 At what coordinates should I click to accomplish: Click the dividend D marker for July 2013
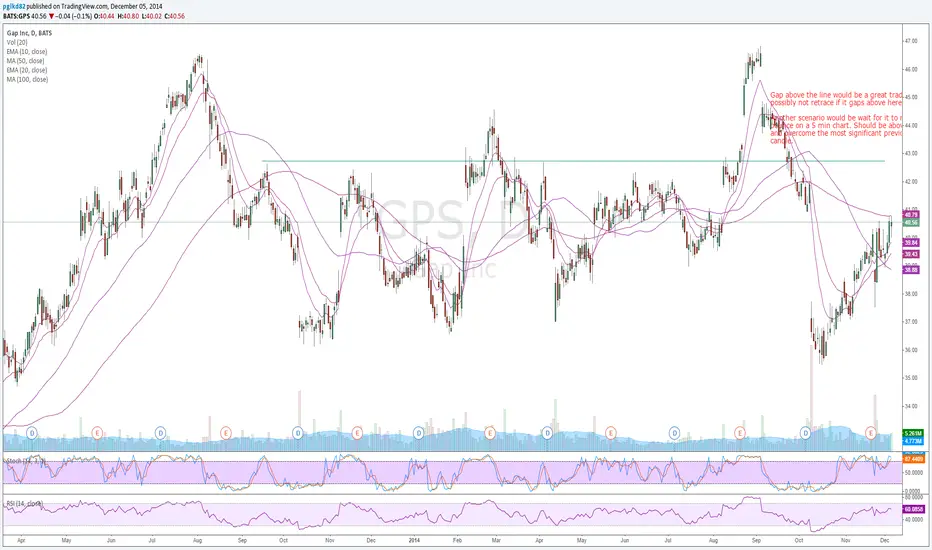tap(160, 433)
